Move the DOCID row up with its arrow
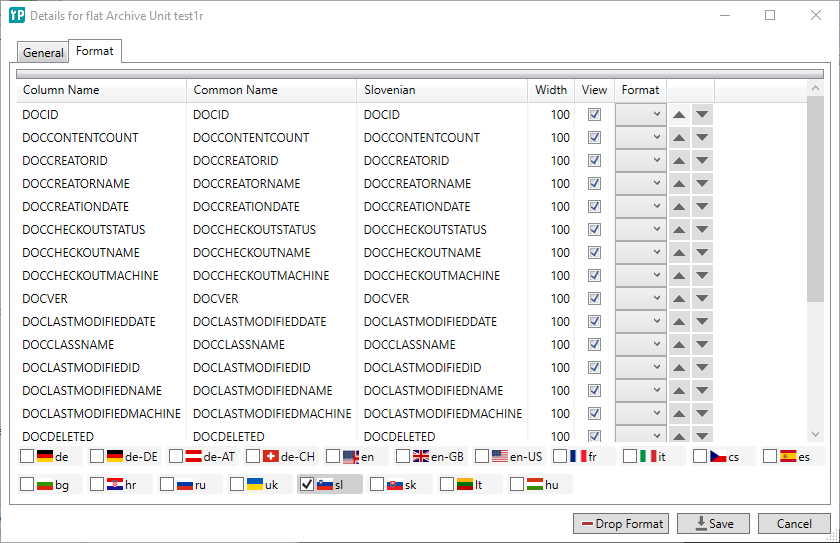Viewport: 840px width, 543px height. point(679,115)
